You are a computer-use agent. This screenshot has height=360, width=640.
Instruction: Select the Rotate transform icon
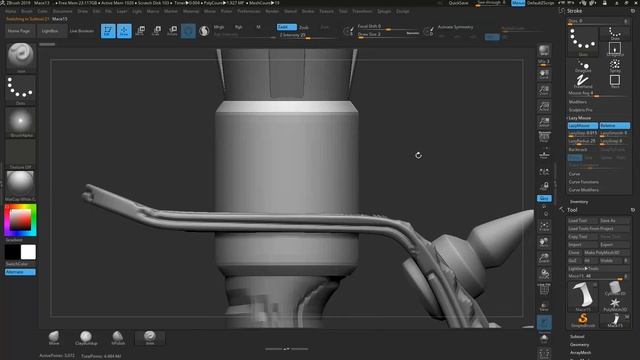172,31
